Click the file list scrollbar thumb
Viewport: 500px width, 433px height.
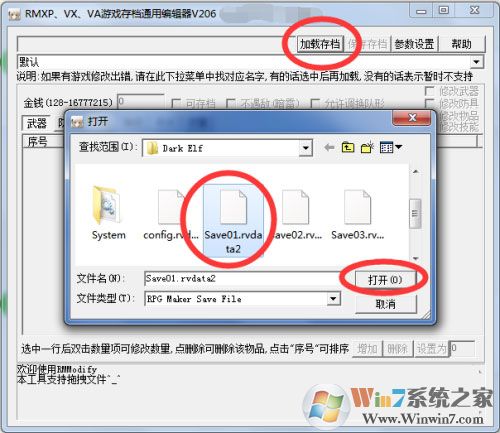[x=415, y=213]
